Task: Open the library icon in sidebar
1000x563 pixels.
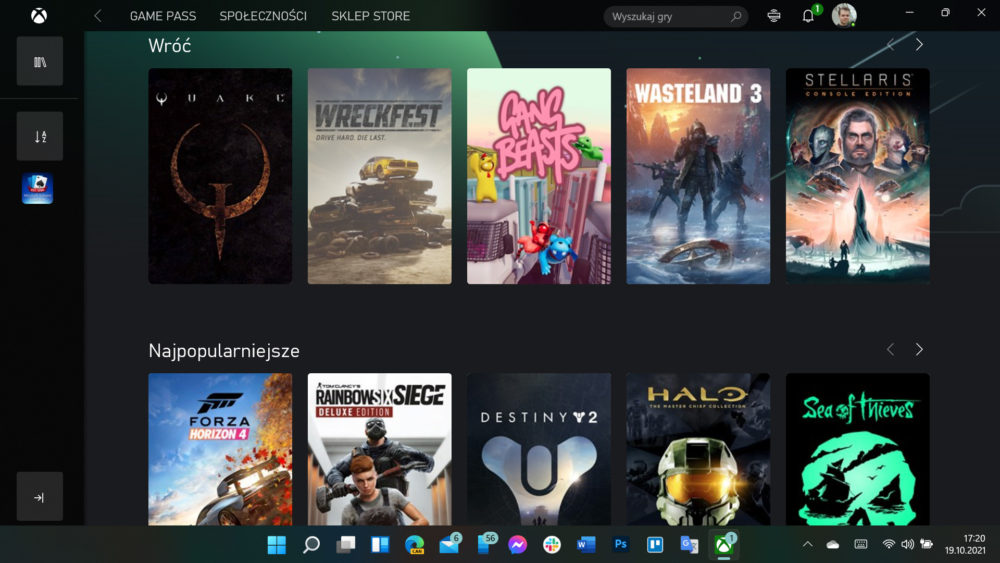Action: point(40,61)
